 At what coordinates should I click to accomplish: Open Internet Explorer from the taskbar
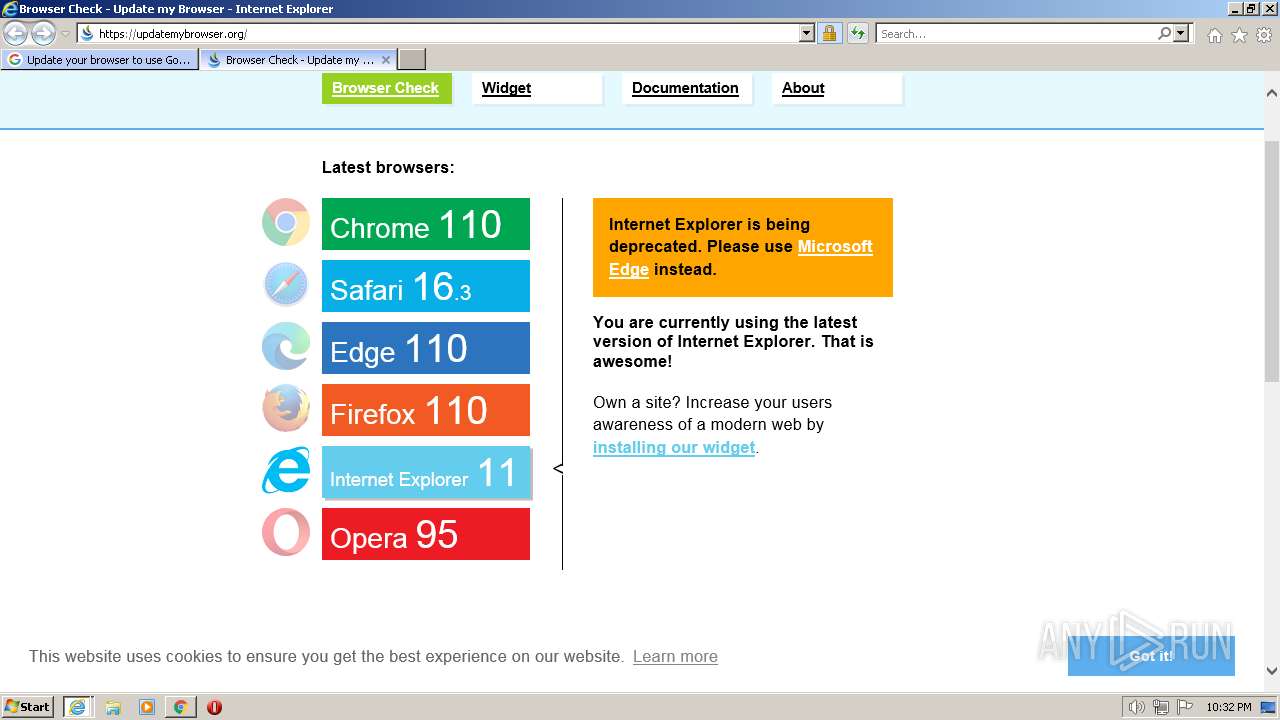[x=77, y=707]
